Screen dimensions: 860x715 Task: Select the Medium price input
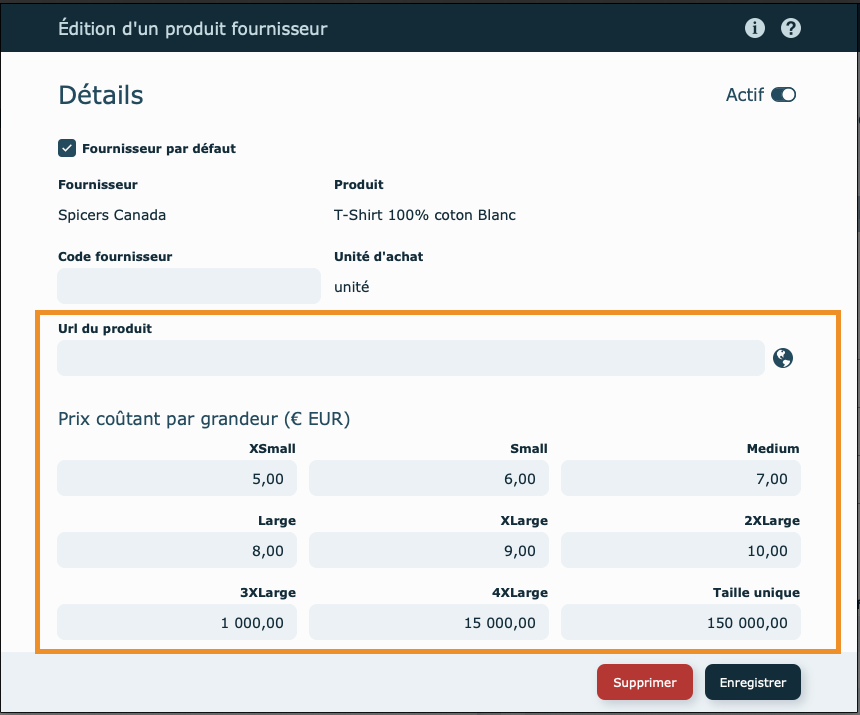[681, 479]
